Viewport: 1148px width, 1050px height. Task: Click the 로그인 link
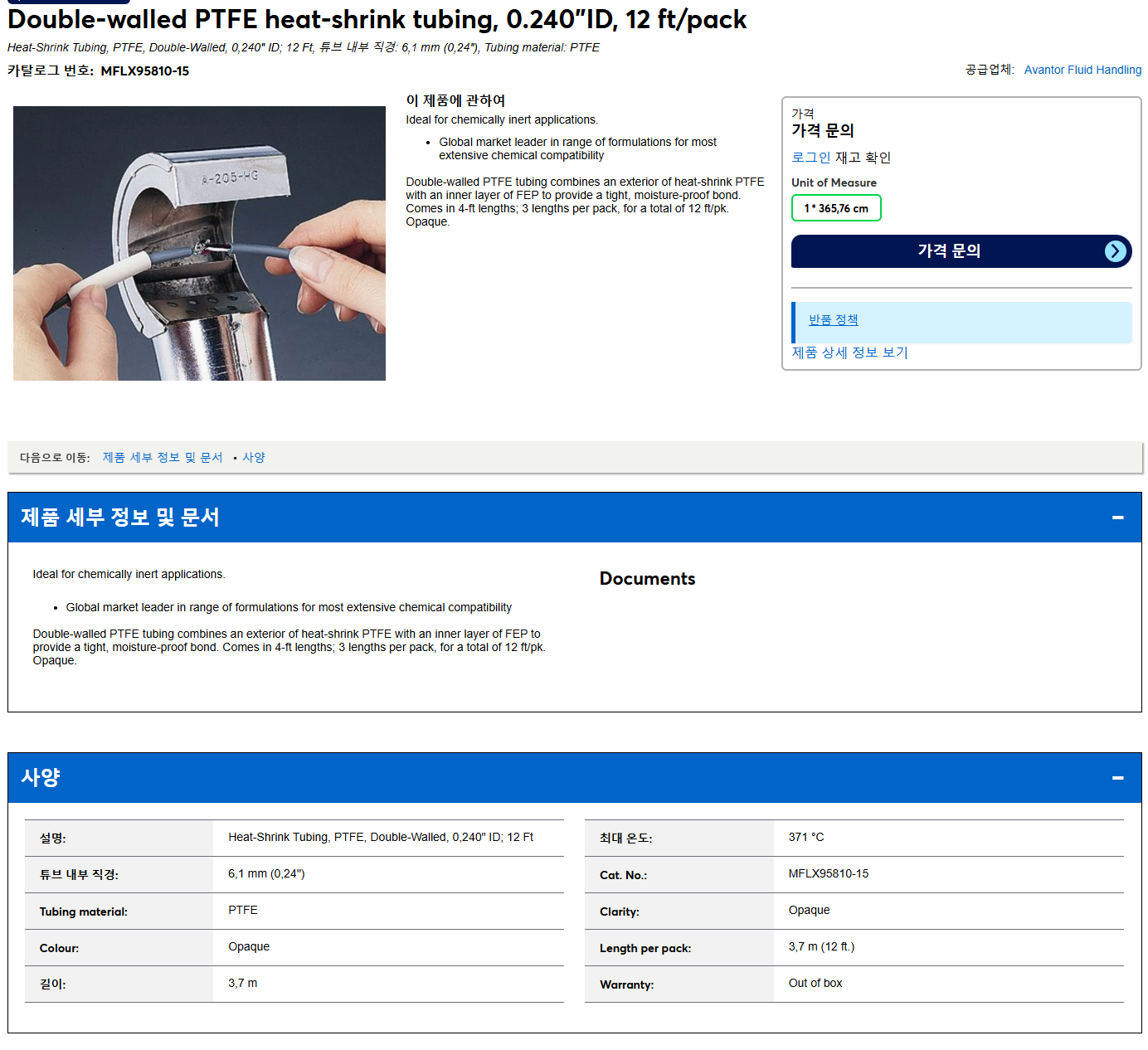pyautogui.click(x=810, y=158)
